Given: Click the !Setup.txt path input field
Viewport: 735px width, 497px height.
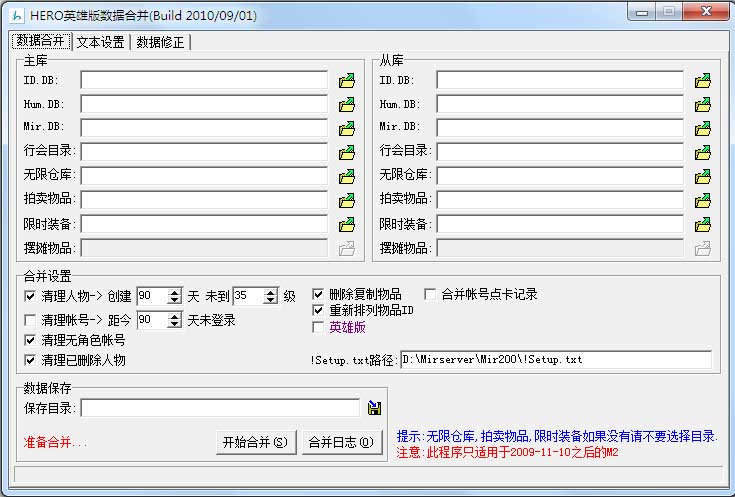Looking at the screenshot, I should (x=555, y=360).
